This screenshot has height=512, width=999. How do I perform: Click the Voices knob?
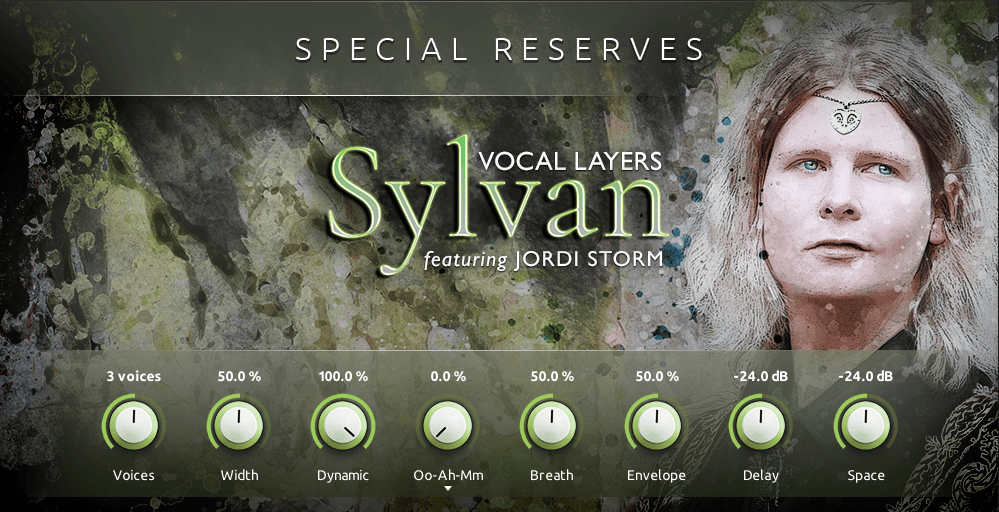click(x=133, y=425)
